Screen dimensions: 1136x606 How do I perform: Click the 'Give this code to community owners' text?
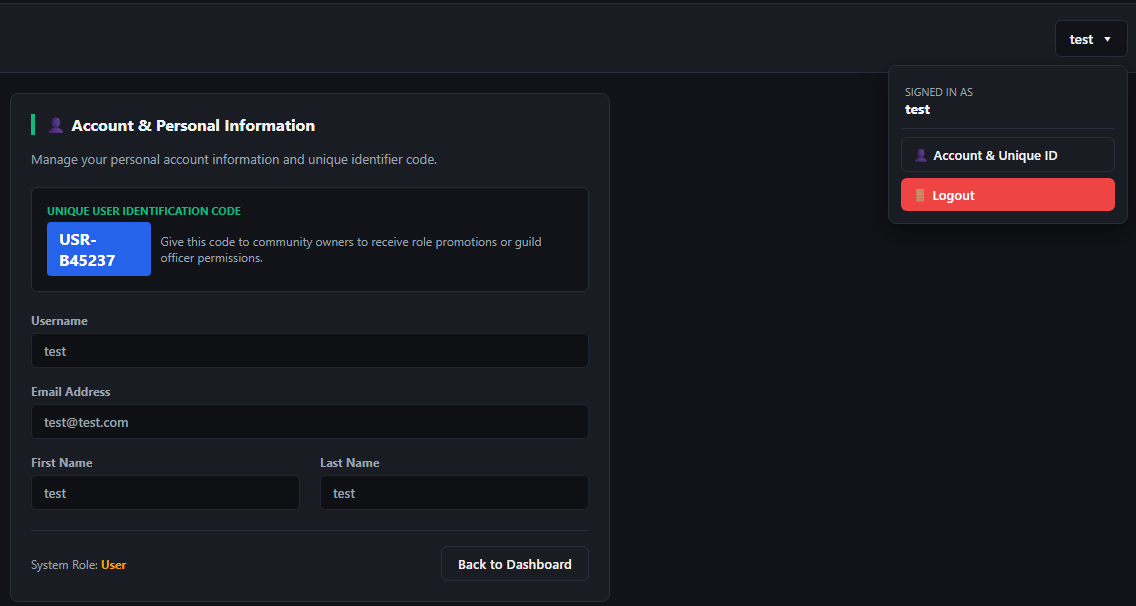point(351,249)
